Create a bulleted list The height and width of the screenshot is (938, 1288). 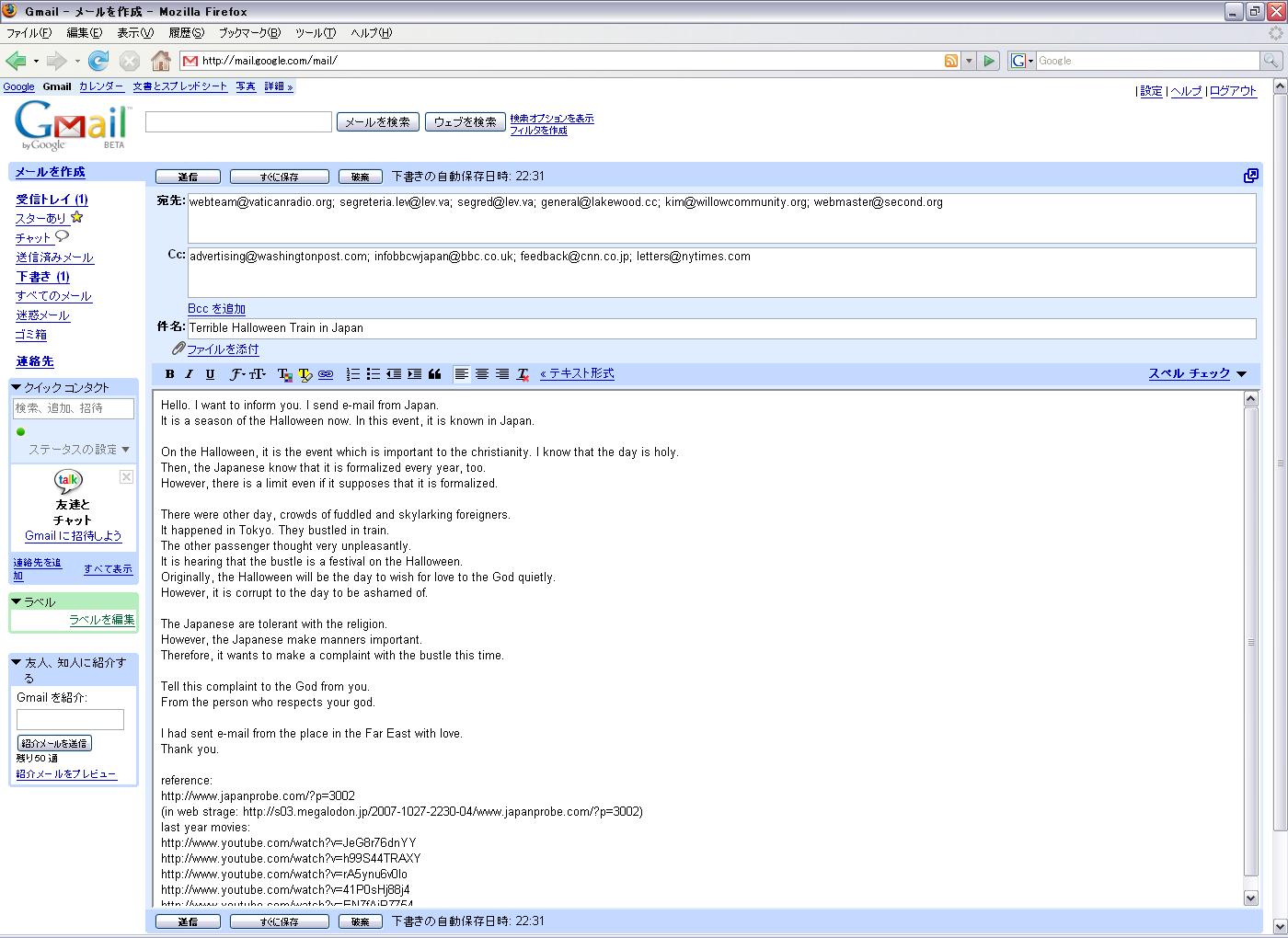[373, 374]
